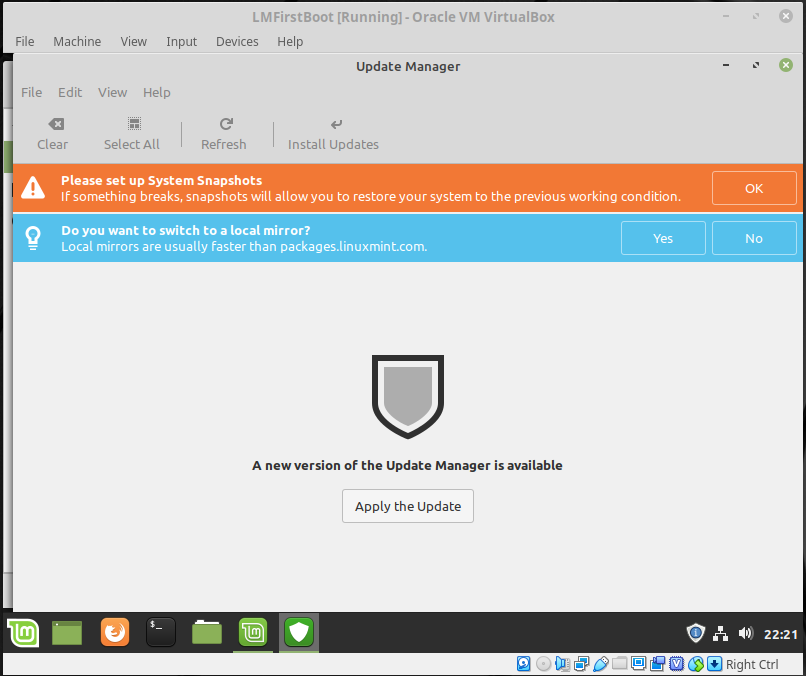Click the VirtualBox USB status icon
Viewport: 806px width, 676px height.
tap(600, 664)
